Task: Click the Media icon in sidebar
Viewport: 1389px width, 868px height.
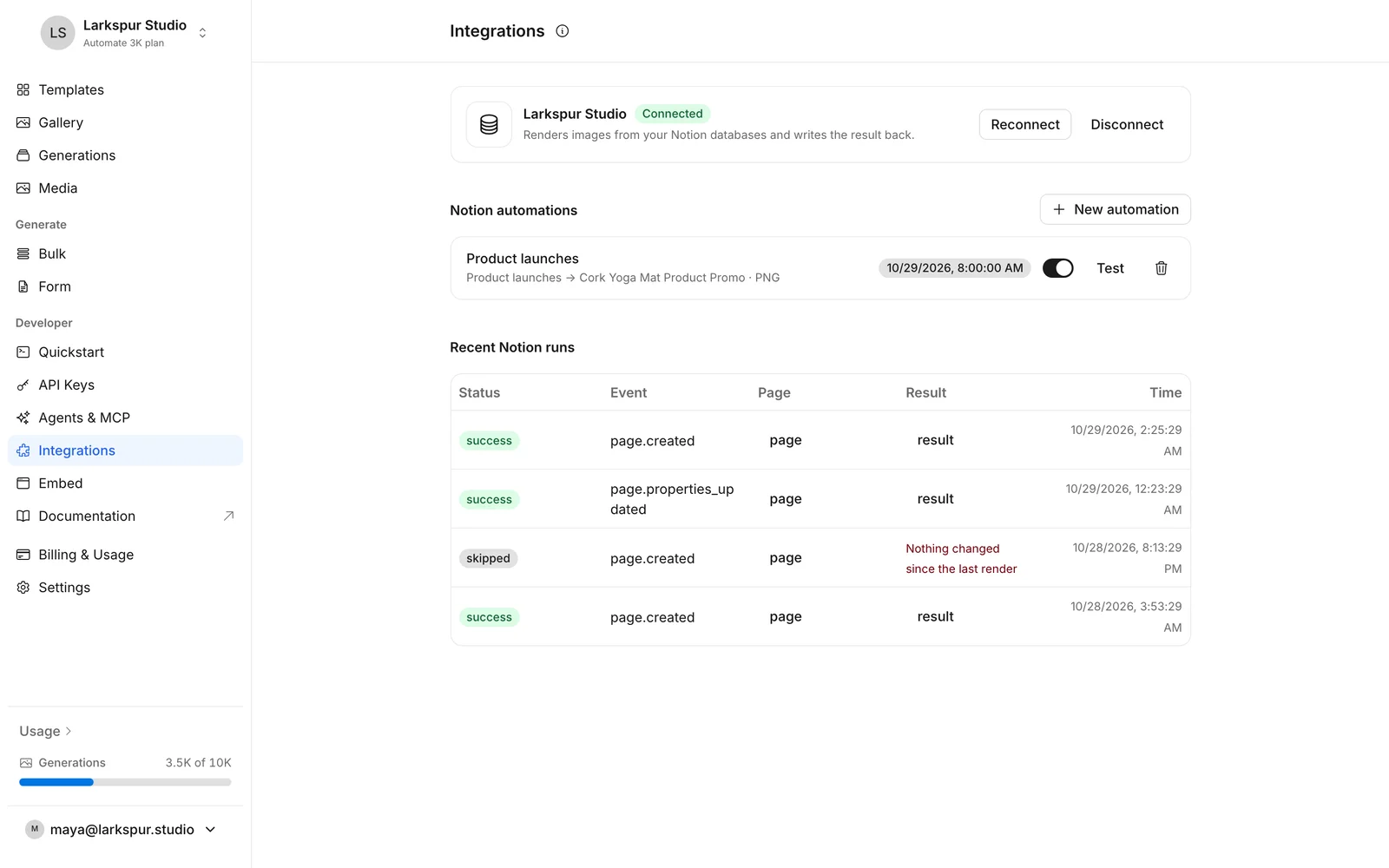Action: [23, 188]
